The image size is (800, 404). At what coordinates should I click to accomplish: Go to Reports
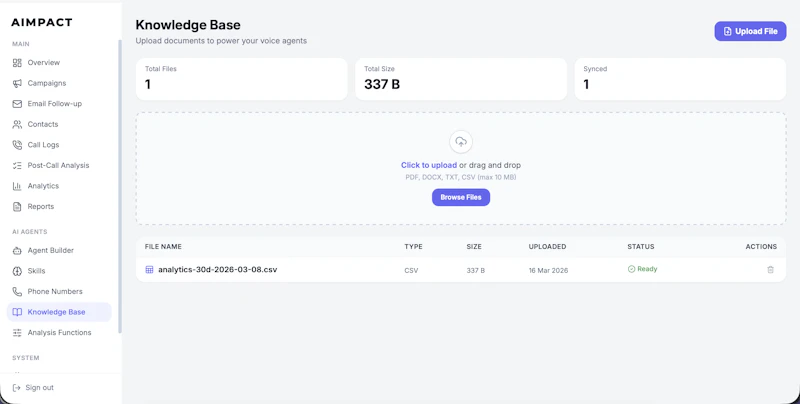click(x=59, y=207)
